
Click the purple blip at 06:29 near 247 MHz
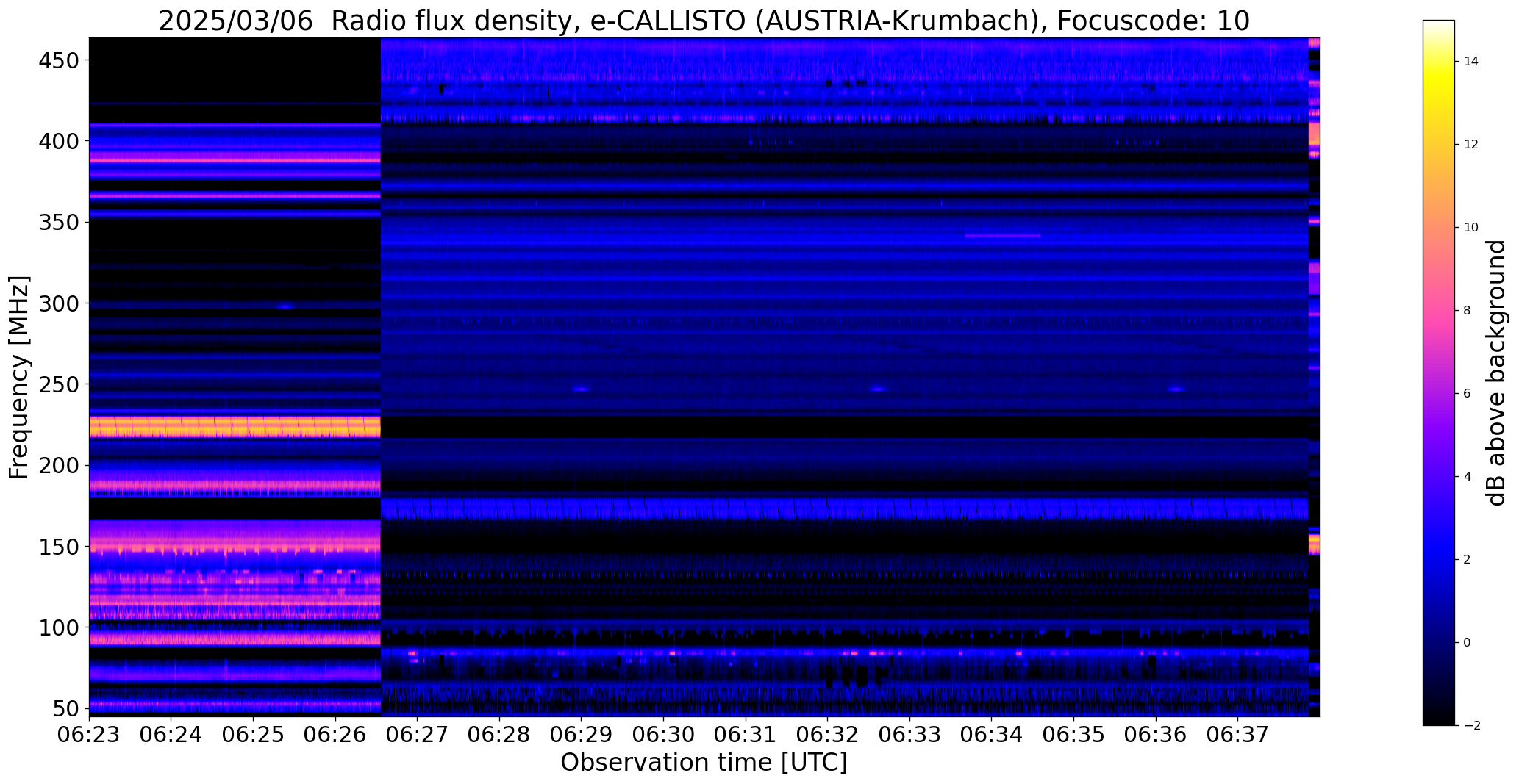pos(581,389)
